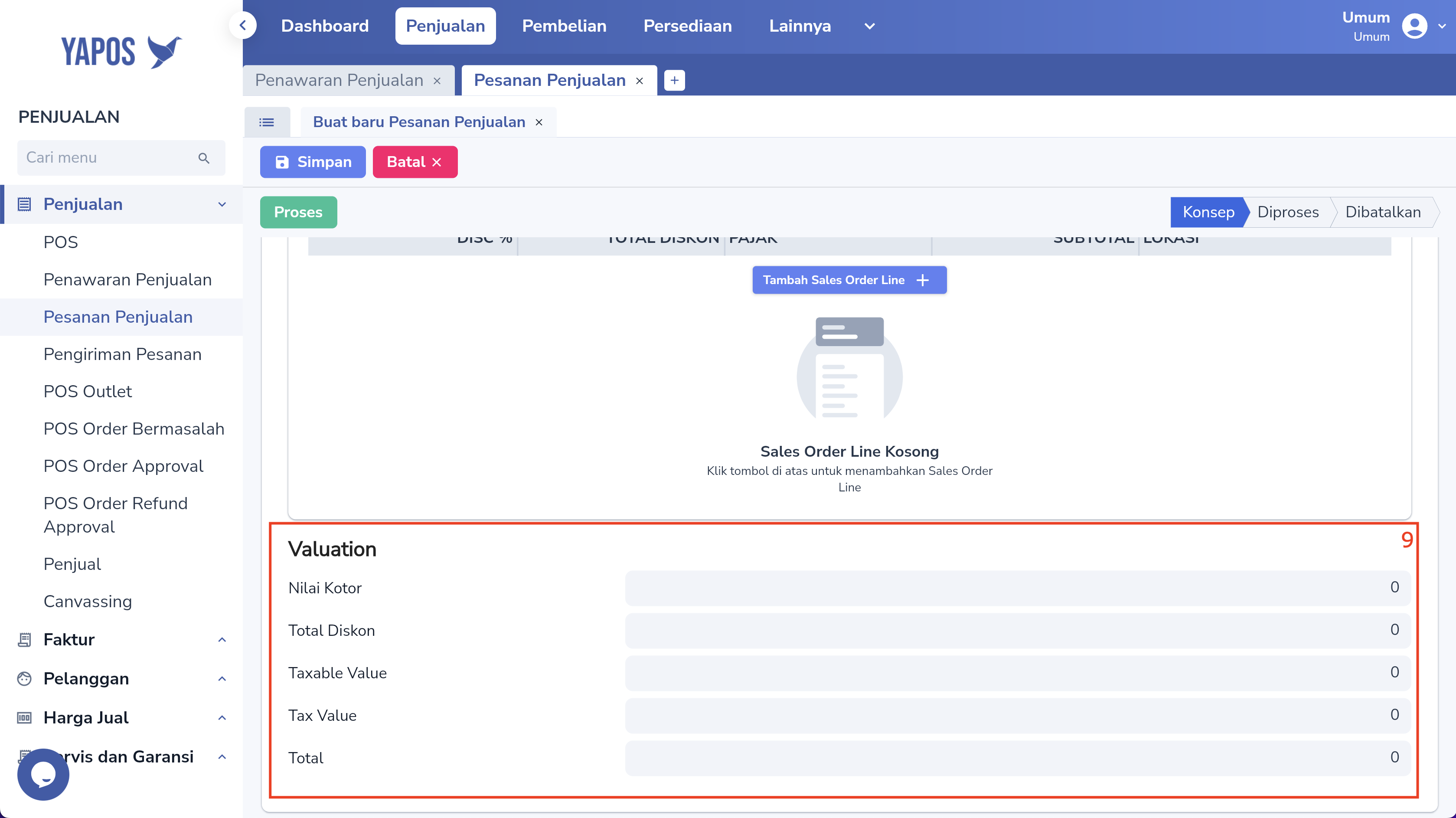Click the green Proses button
The image size is (1456, 818).
tap(298, 213)
